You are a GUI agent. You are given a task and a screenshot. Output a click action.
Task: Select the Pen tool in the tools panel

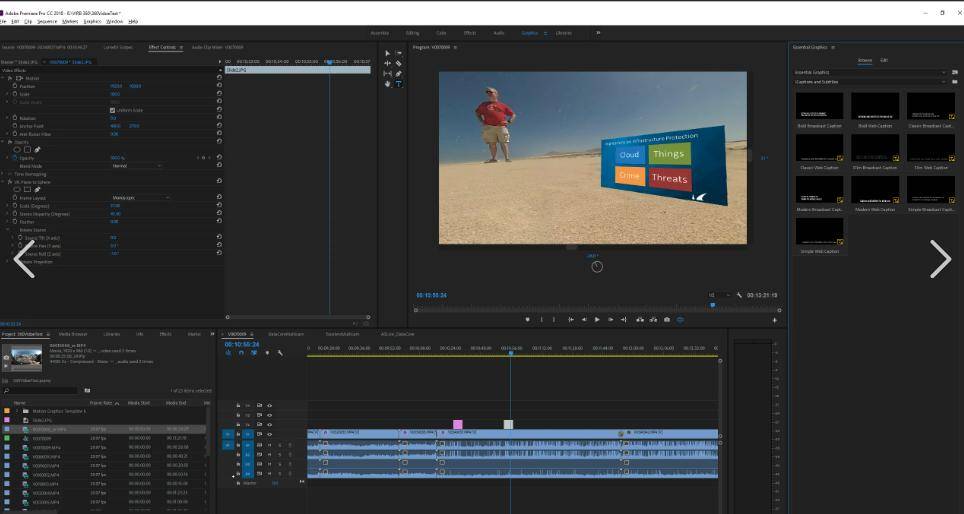pyautogui.click(x=398, y=74)
